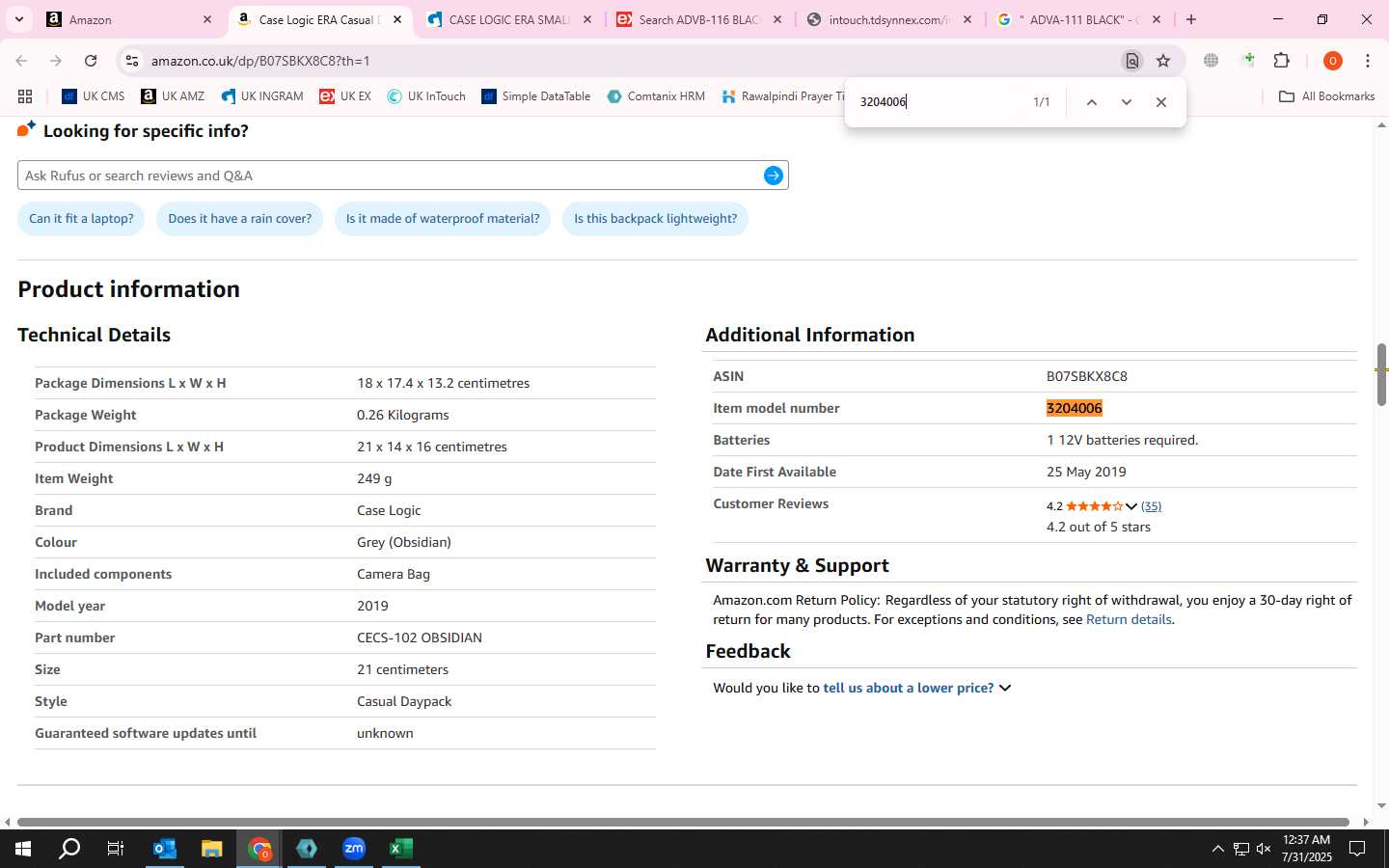Open the taskbar clock and date
1389x868 pixels.
point(1306,849)
